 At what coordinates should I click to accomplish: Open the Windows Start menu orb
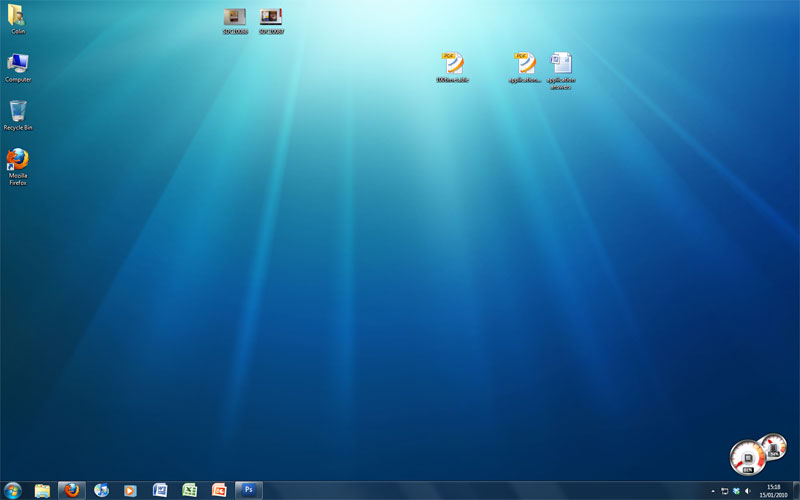pos(12,490)
